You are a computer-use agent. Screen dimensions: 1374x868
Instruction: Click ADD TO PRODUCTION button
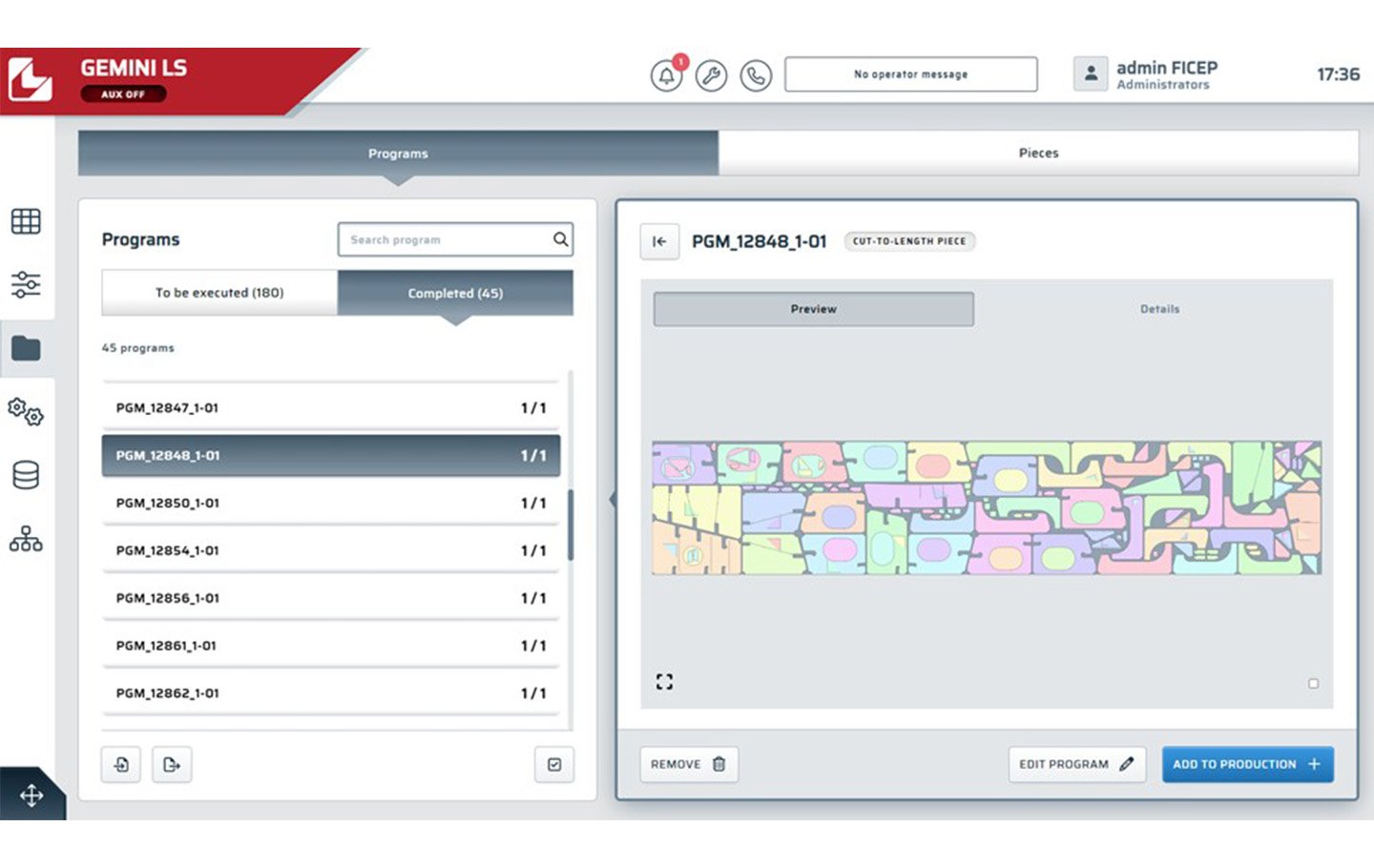pos(1248,764)
